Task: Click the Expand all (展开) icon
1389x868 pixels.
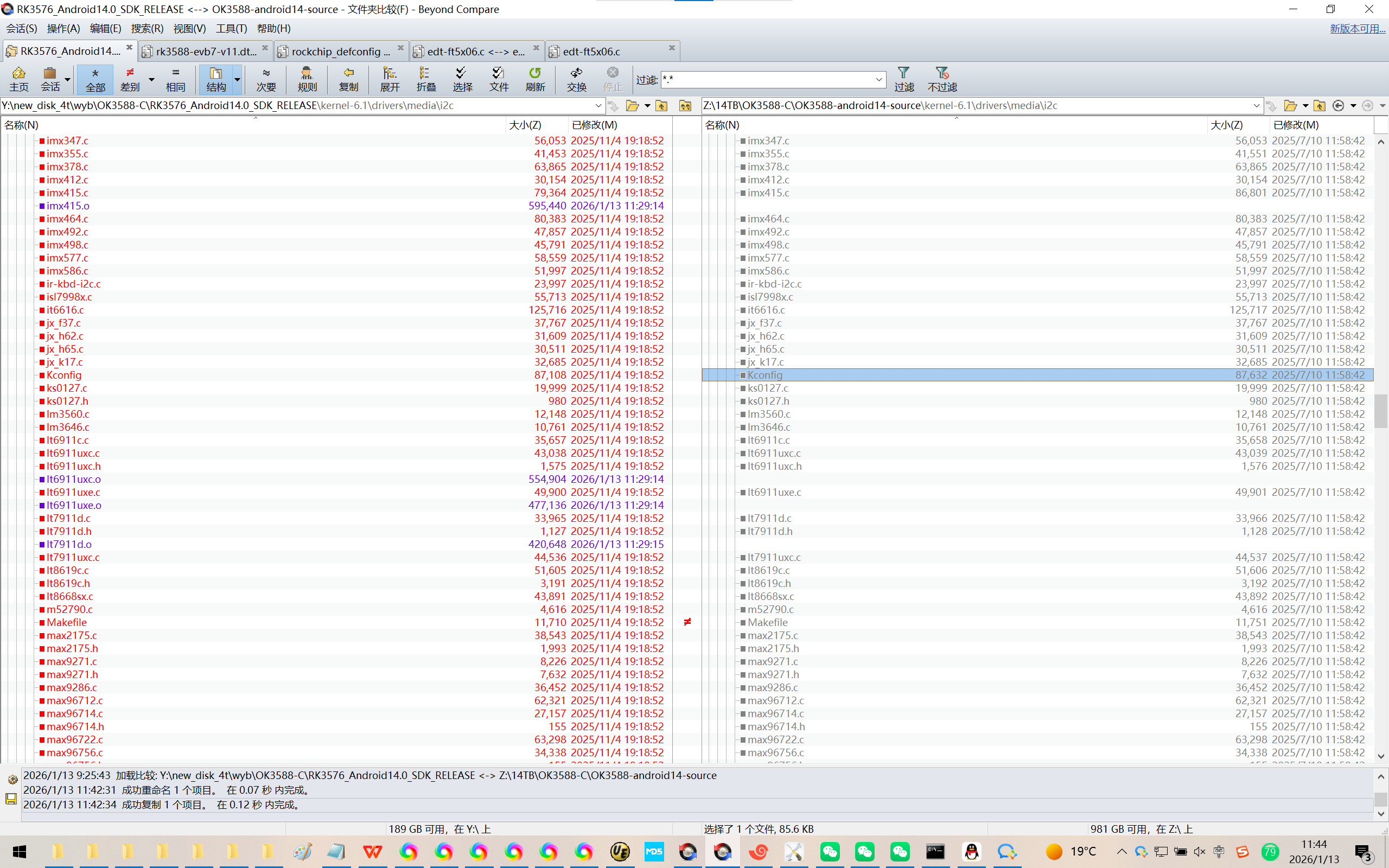Action: [390, 79]
